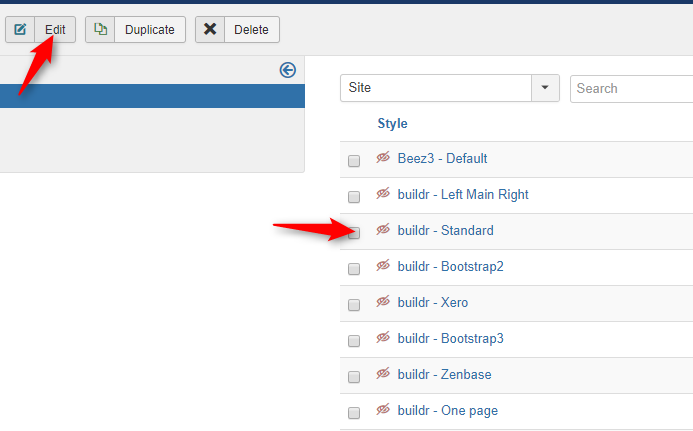The image size is (693, 431).
Task: Sort by the Style column header
Action: pyautogui.click(x=392, y=123)
